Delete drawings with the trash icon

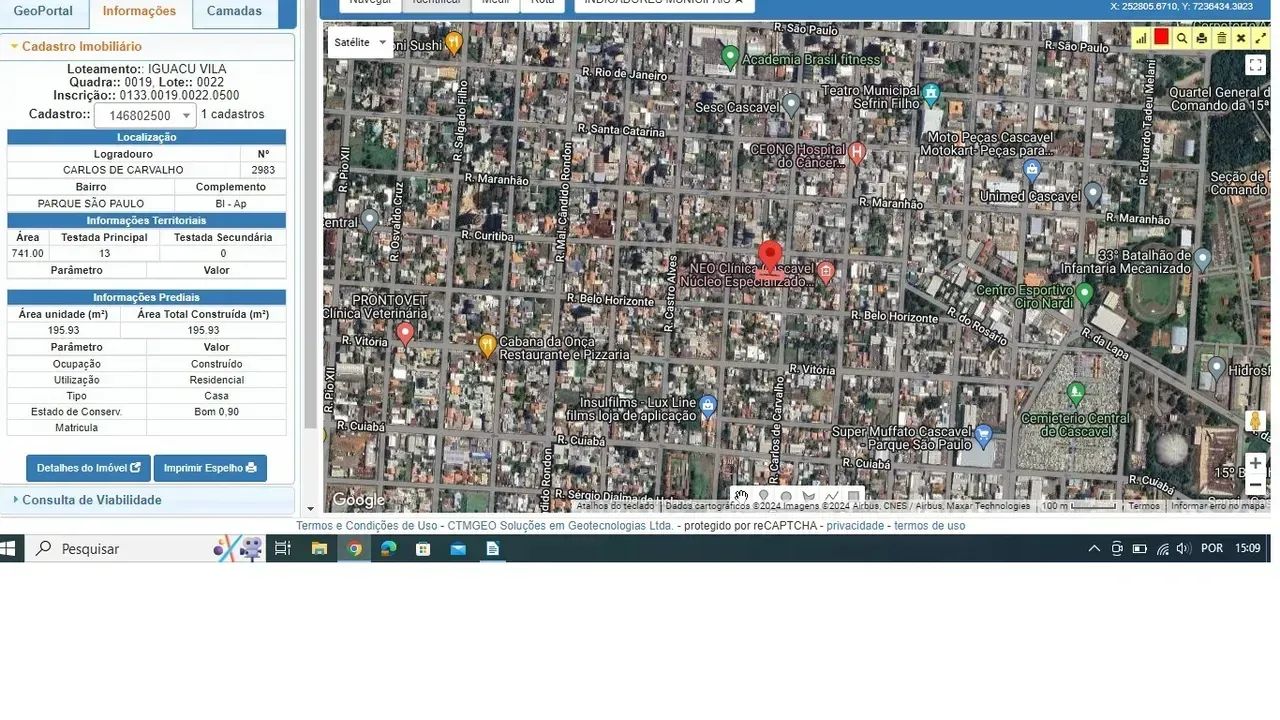(1221, 38)
